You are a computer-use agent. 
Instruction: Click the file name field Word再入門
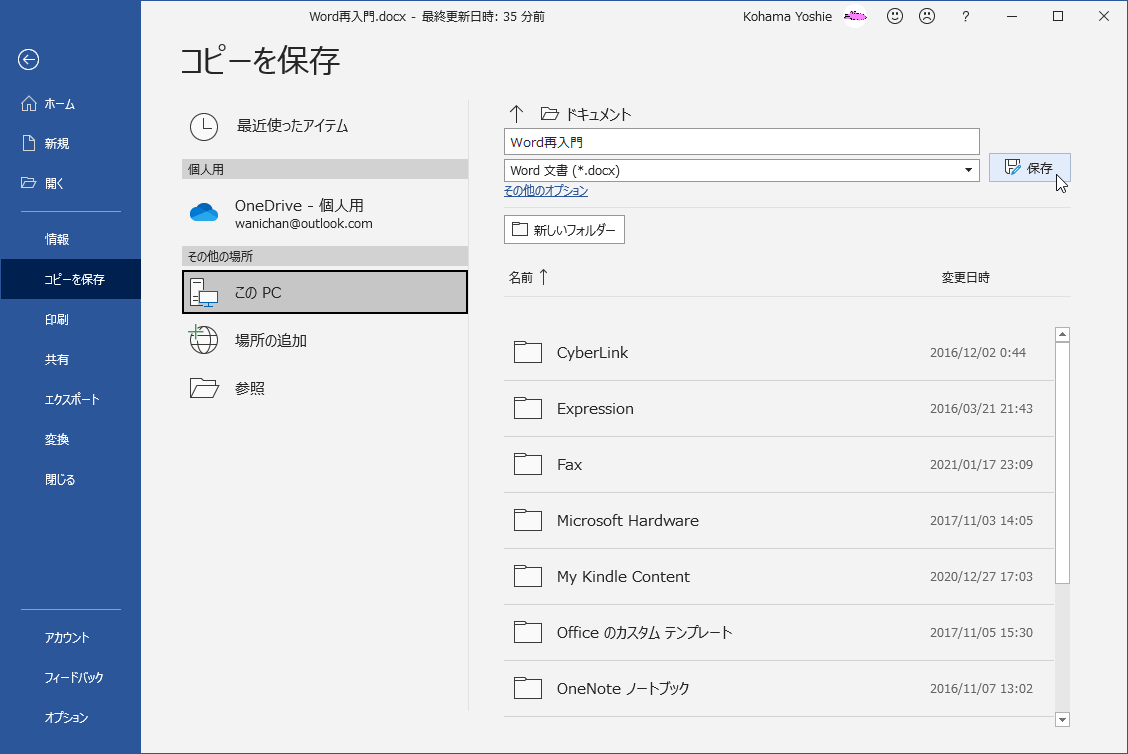click(742, 142)
